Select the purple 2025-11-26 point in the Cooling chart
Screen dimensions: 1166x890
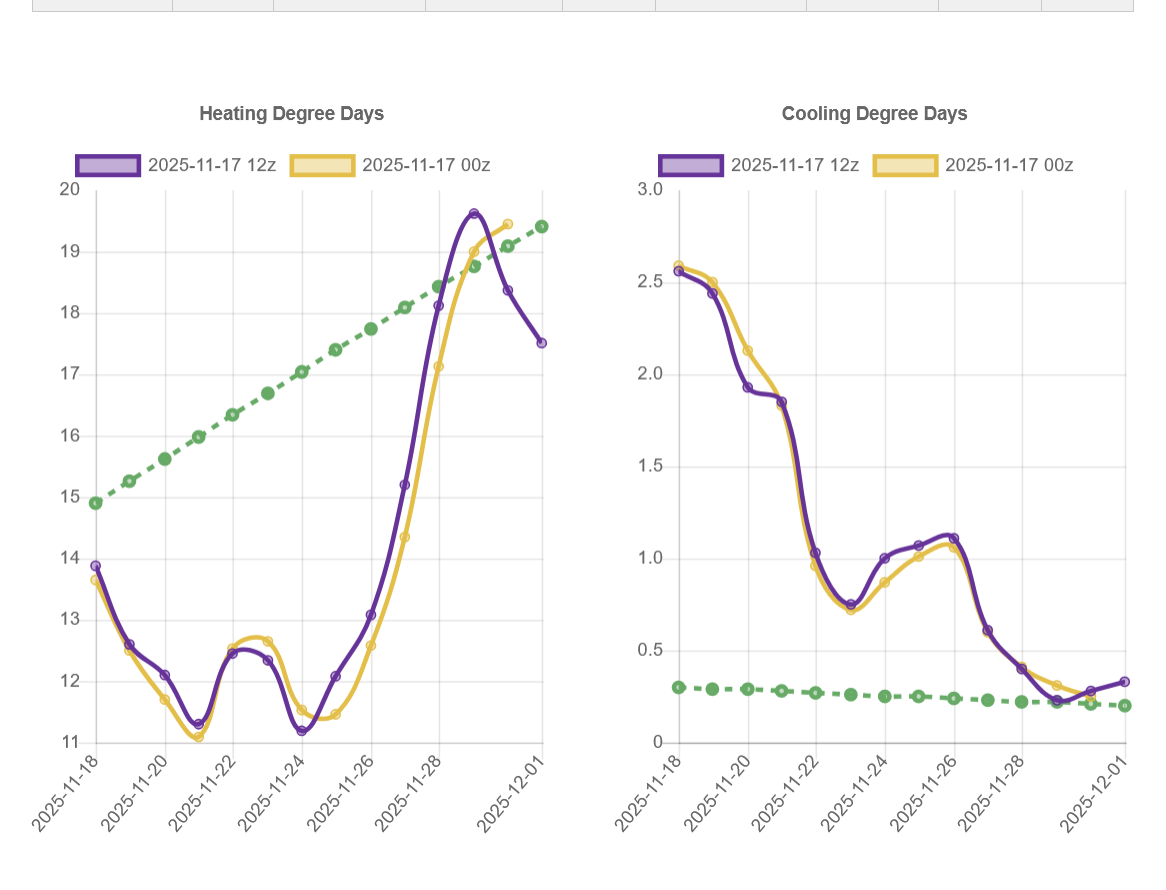pos(954,538)
